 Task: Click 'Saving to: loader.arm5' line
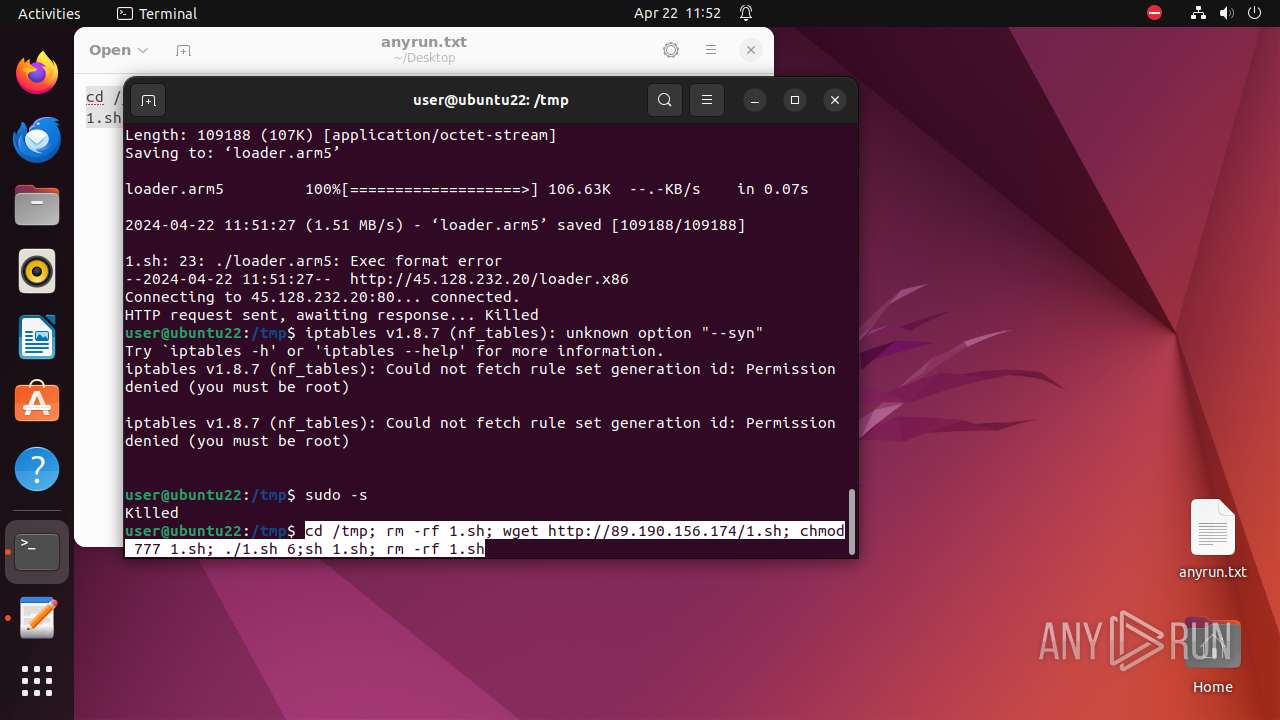233,153
